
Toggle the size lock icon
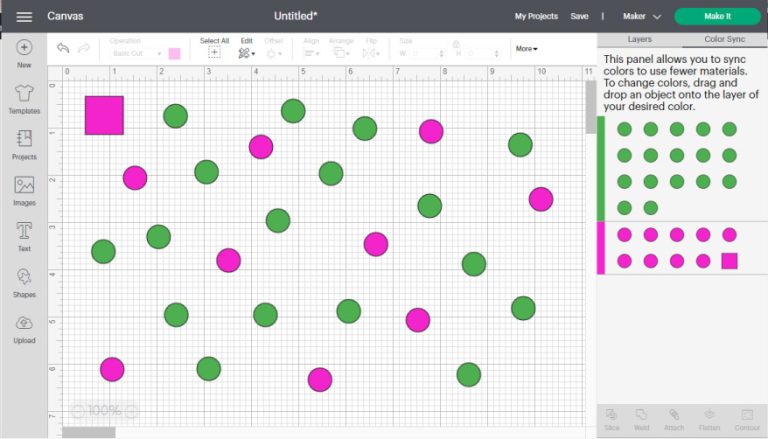pos(456,44)
